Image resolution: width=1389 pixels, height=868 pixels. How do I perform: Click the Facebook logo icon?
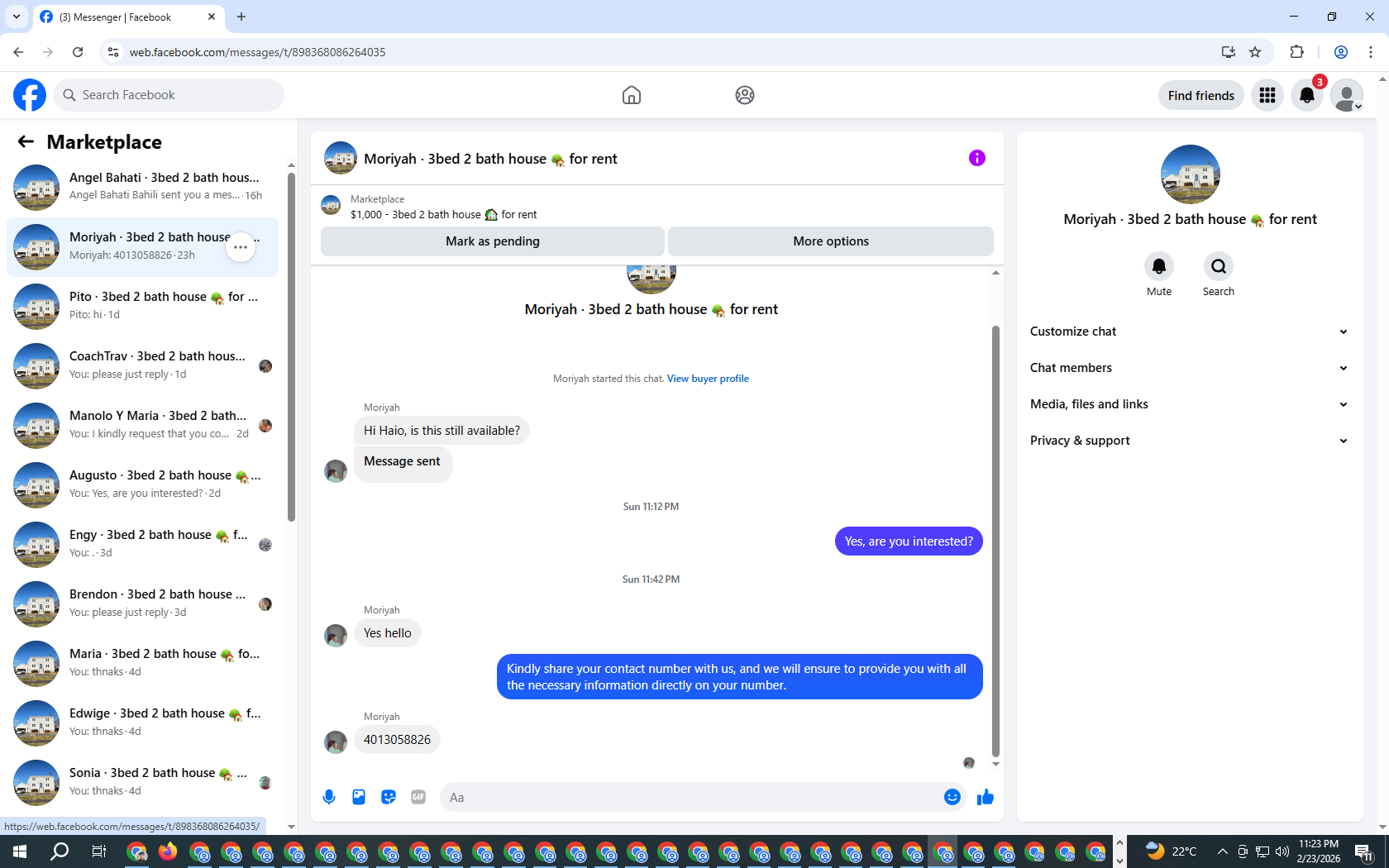point(30,95)
